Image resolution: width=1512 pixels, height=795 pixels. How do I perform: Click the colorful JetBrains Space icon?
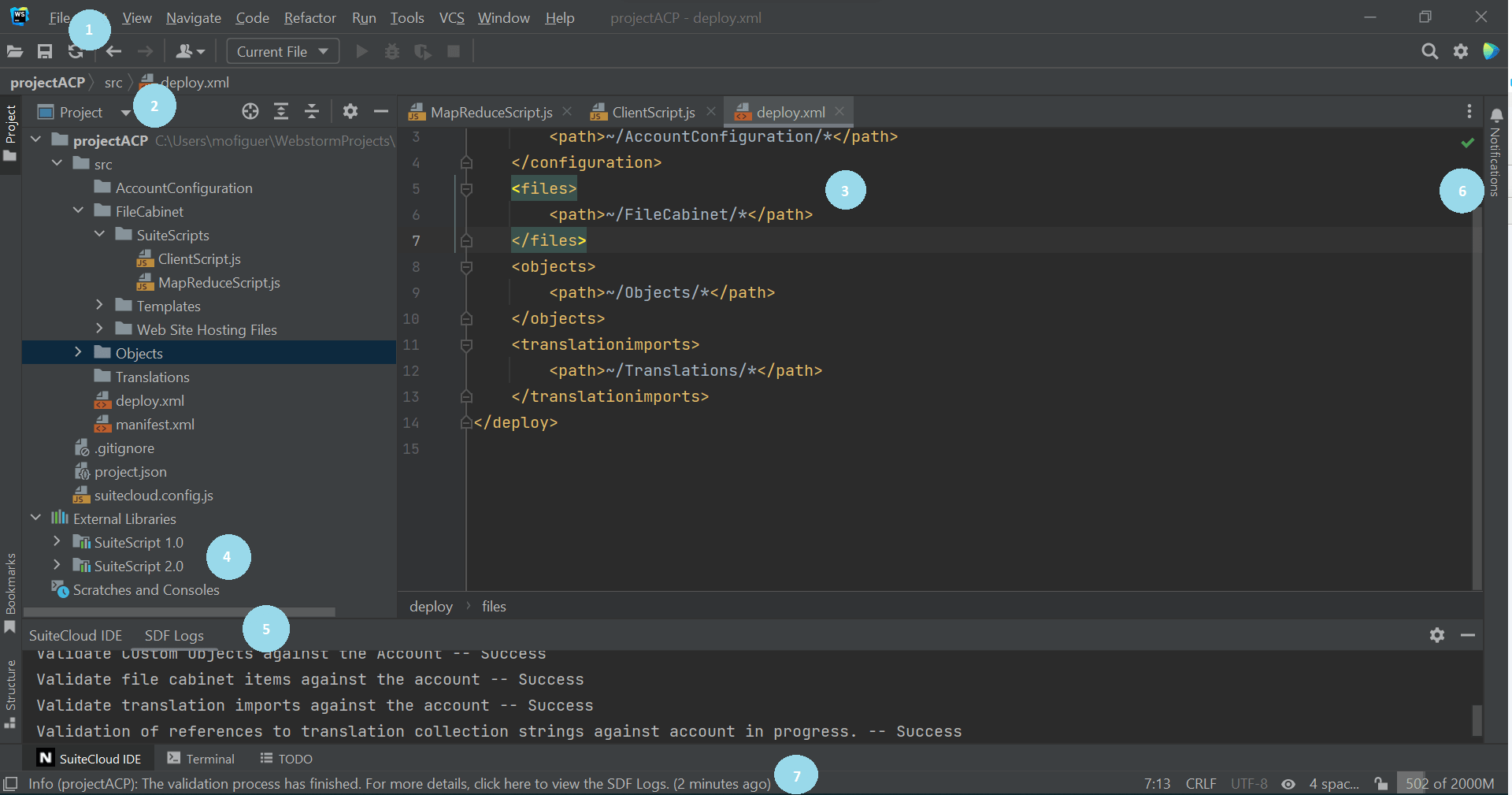1491,52
